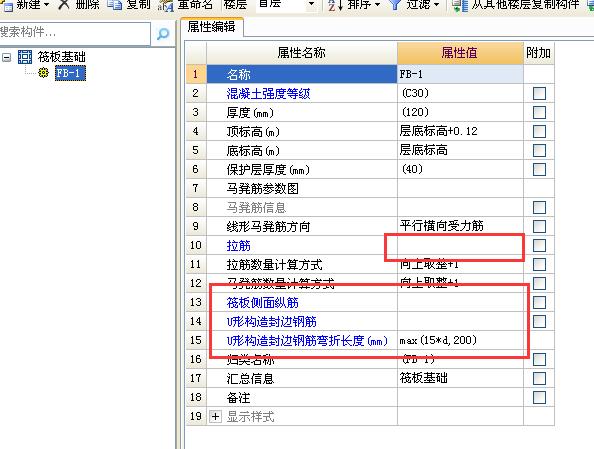
Task: Click the New (新建) component icon
Action: tap(7, 5)
